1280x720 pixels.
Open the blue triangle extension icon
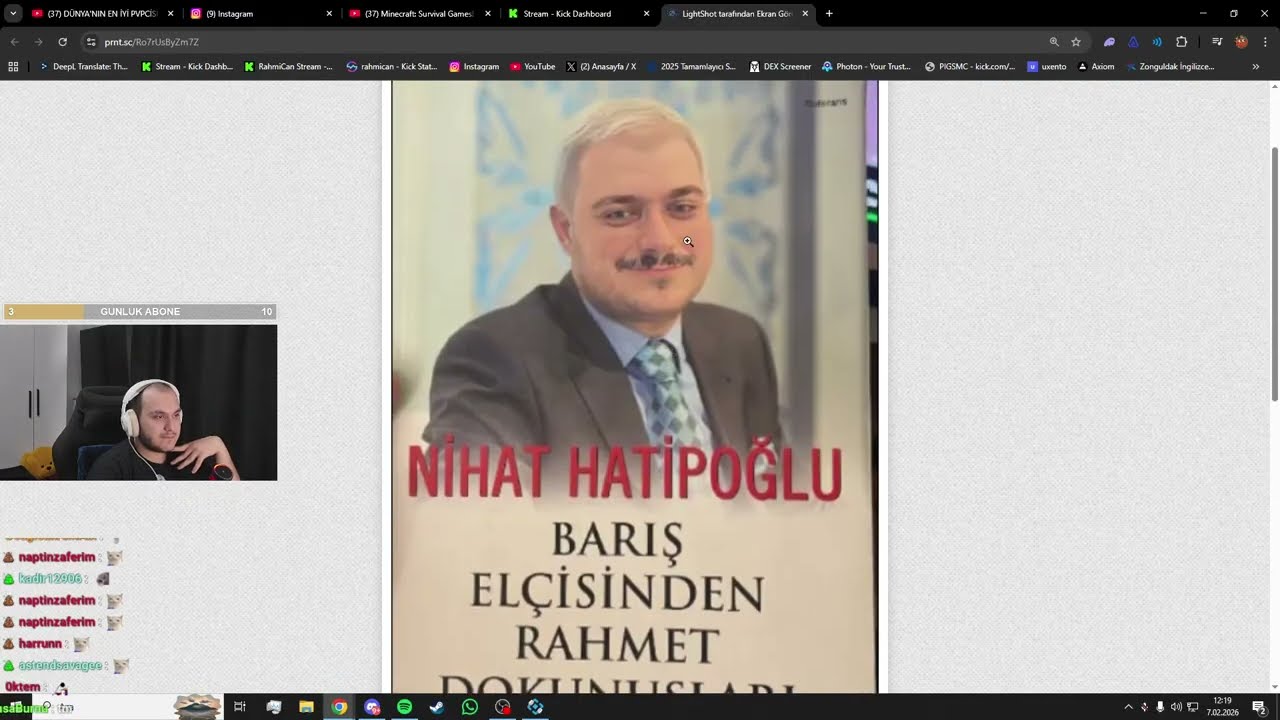(x=1133, y=42)
